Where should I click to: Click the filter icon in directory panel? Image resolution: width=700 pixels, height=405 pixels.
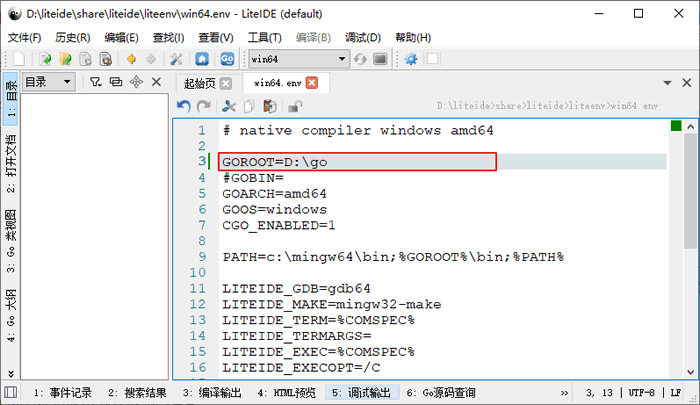pos(95,82)
